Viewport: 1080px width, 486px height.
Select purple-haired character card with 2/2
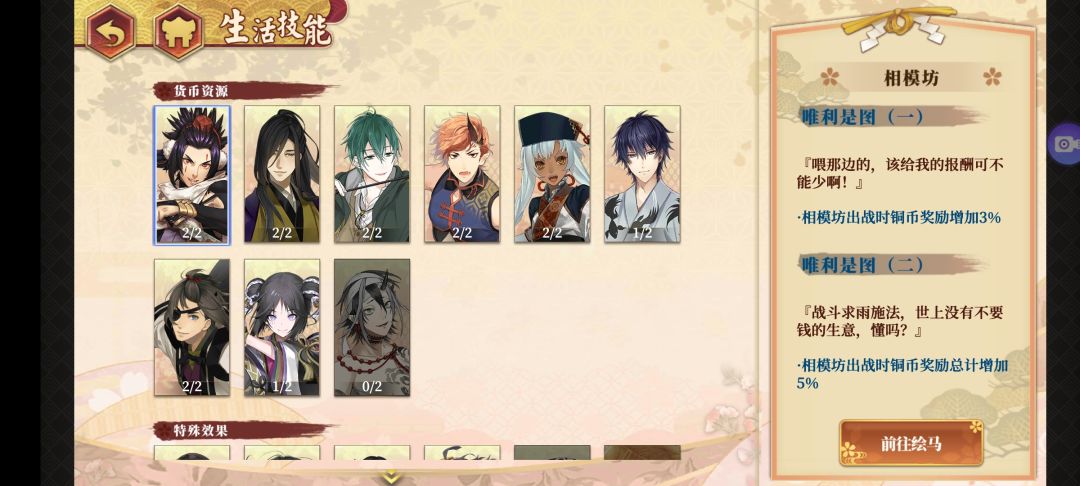192,174
